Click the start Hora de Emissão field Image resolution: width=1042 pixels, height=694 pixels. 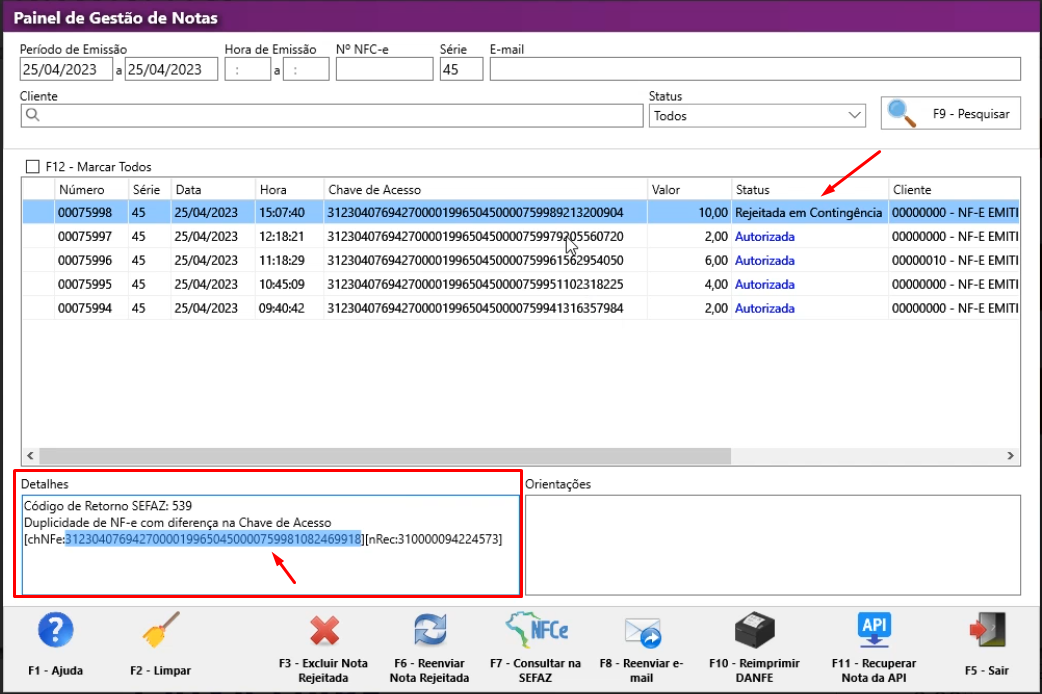point(247,69)
